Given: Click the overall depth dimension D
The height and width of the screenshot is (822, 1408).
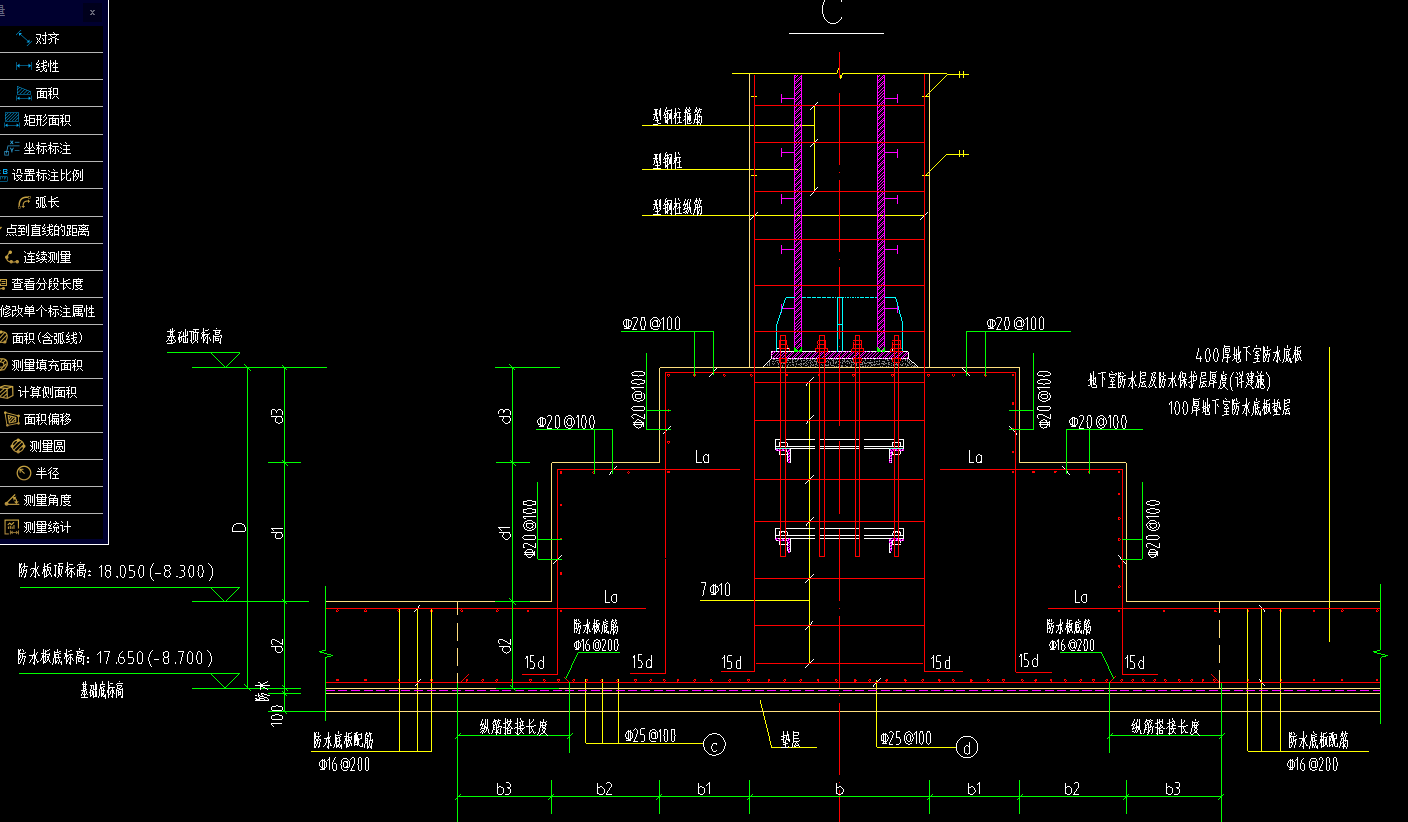Looking at the screenshot, I should [x=240, y=526].
